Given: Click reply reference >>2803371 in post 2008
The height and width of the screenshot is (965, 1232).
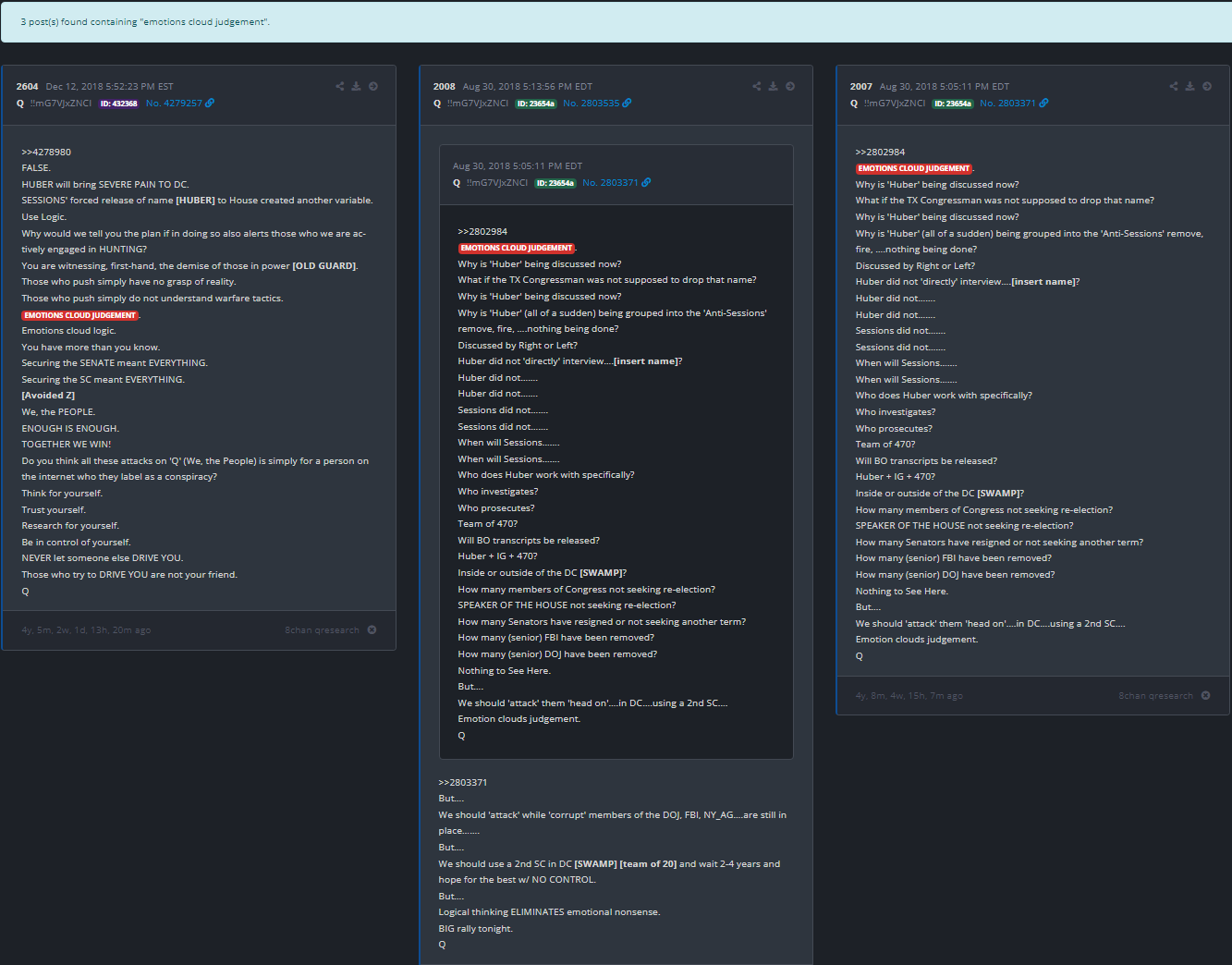Looking at the screenshot, I should click(463, 782).
